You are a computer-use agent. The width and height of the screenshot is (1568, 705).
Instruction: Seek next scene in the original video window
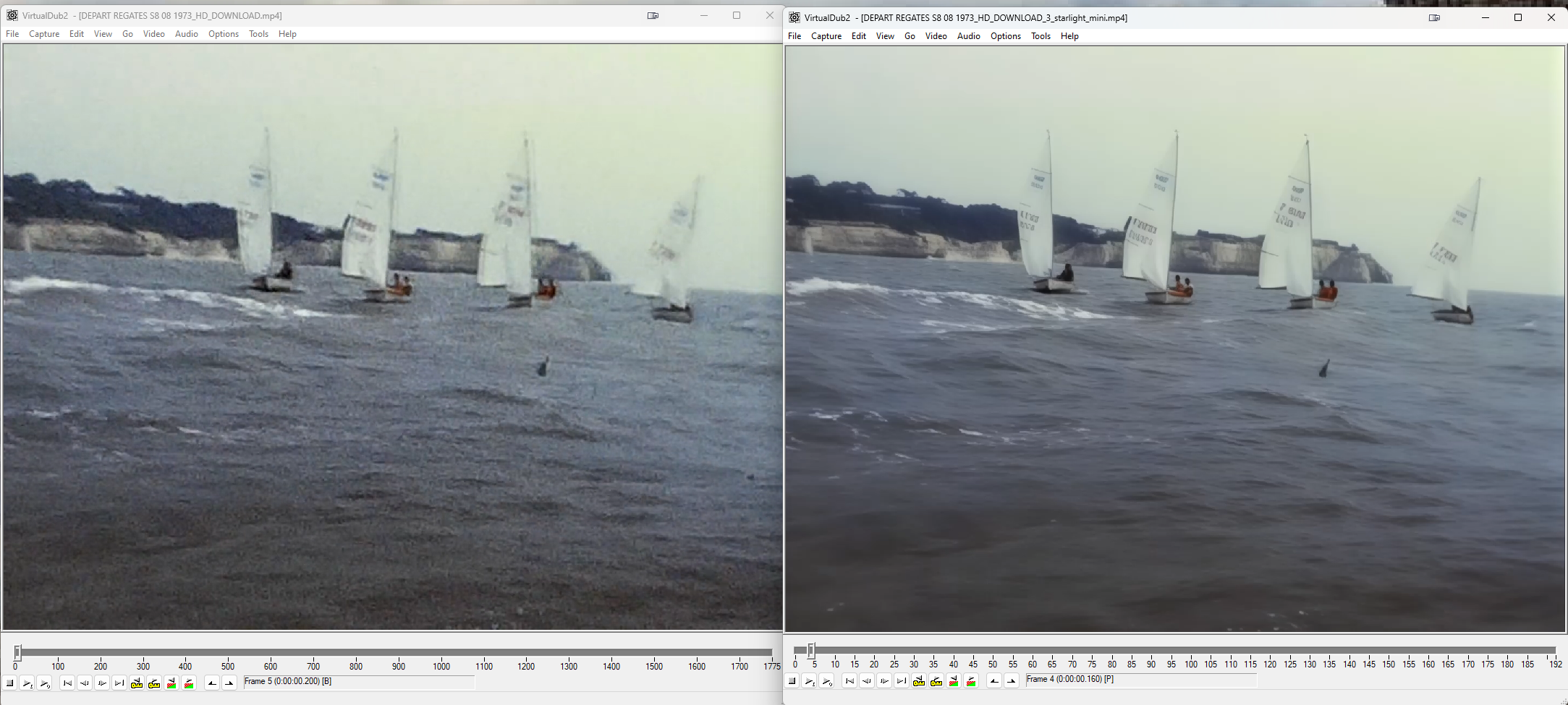coord(189,683)
